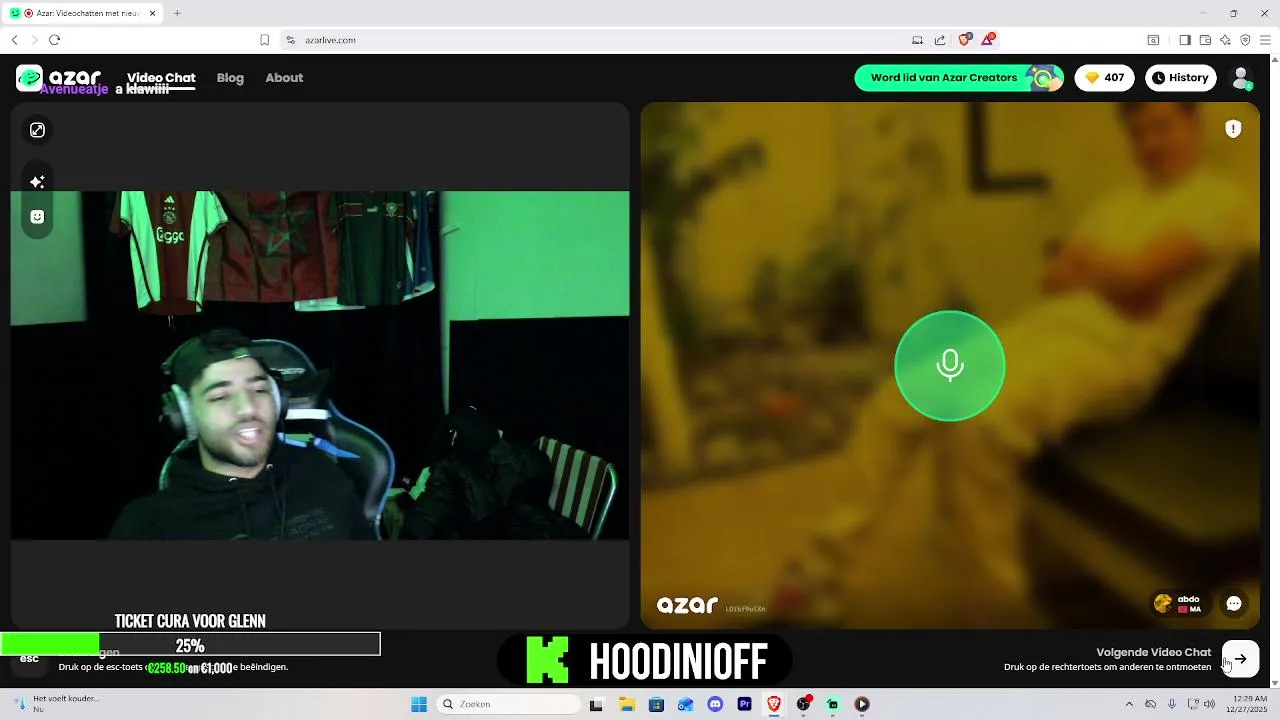Open the volume control in system tray
Viewport: 1280px width, 720px height.
point(1209,704)
